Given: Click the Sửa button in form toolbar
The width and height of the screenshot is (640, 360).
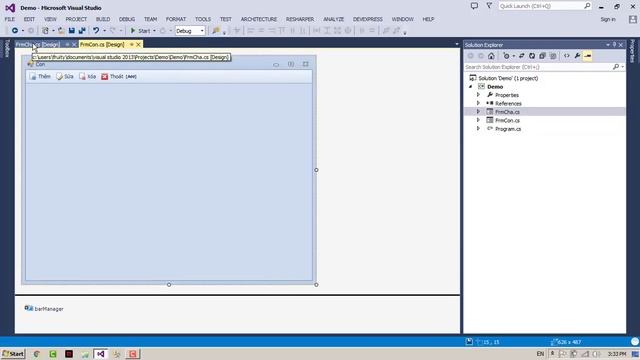Looking at the screenshot, I should [65, 76].
